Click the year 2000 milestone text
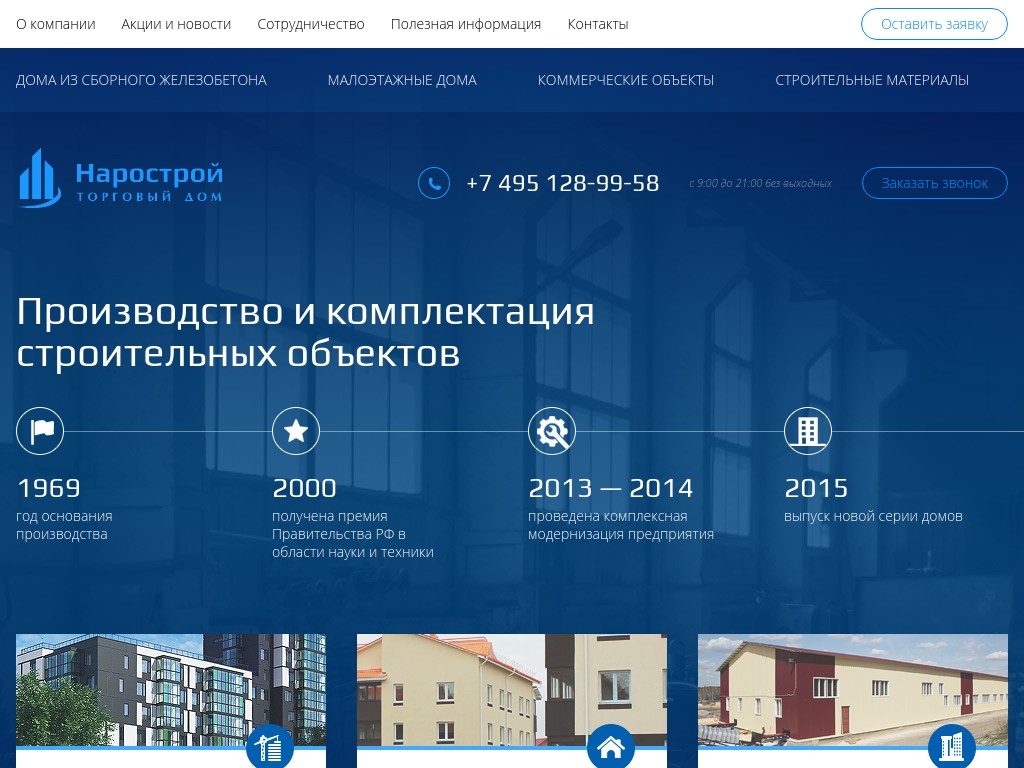The image size is (1024, 768). [x=304, y=488]
